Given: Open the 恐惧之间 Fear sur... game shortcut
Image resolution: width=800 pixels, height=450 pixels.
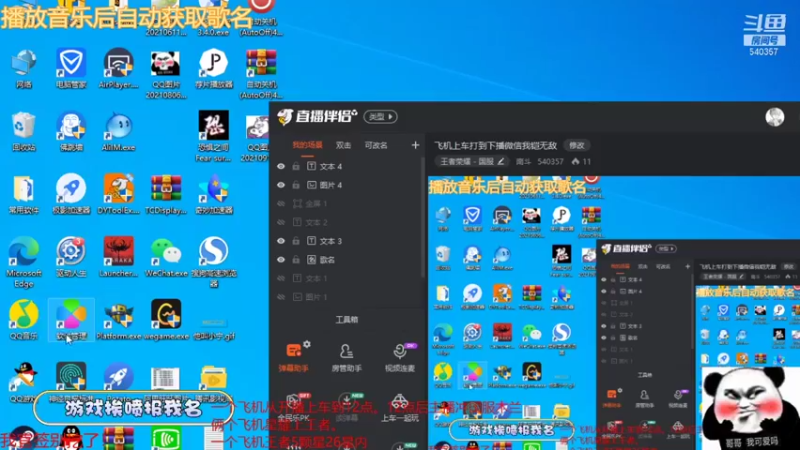Looking at the screenshot, I should [214, 137].
